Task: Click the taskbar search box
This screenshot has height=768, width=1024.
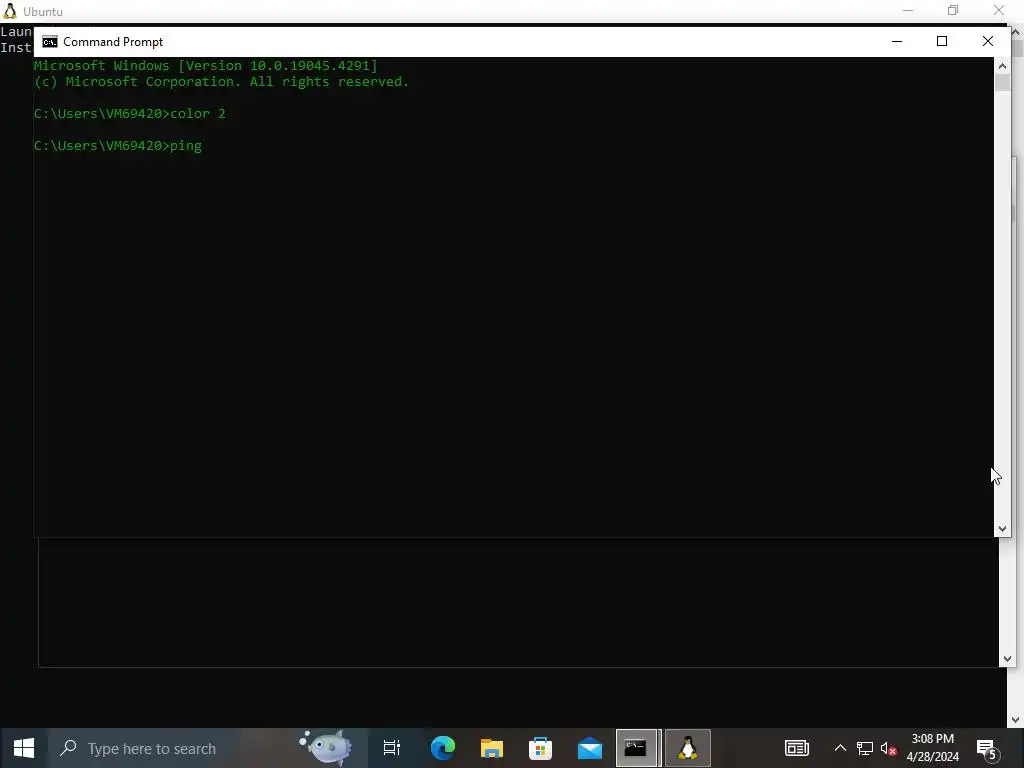Action: point(208,748)
